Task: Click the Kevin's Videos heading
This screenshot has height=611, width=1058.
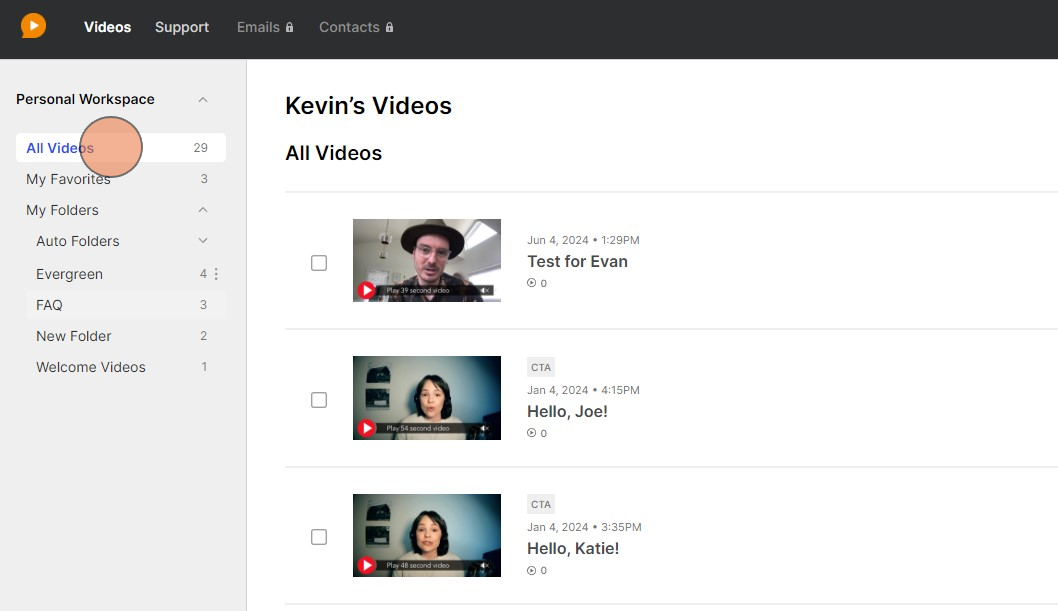Action: tap(368, 106)
